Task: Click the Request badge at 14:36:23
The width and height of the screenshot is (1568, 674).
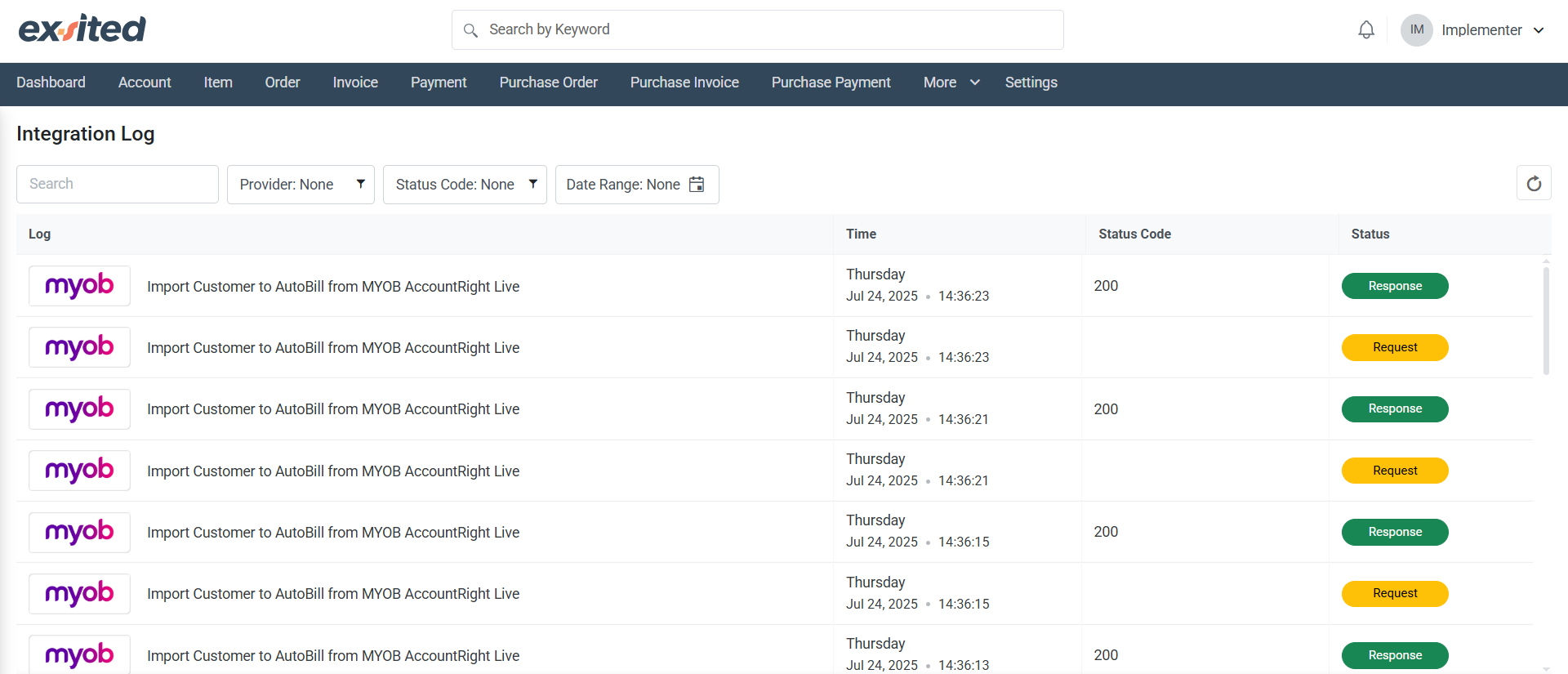Action: point(1395,347)
